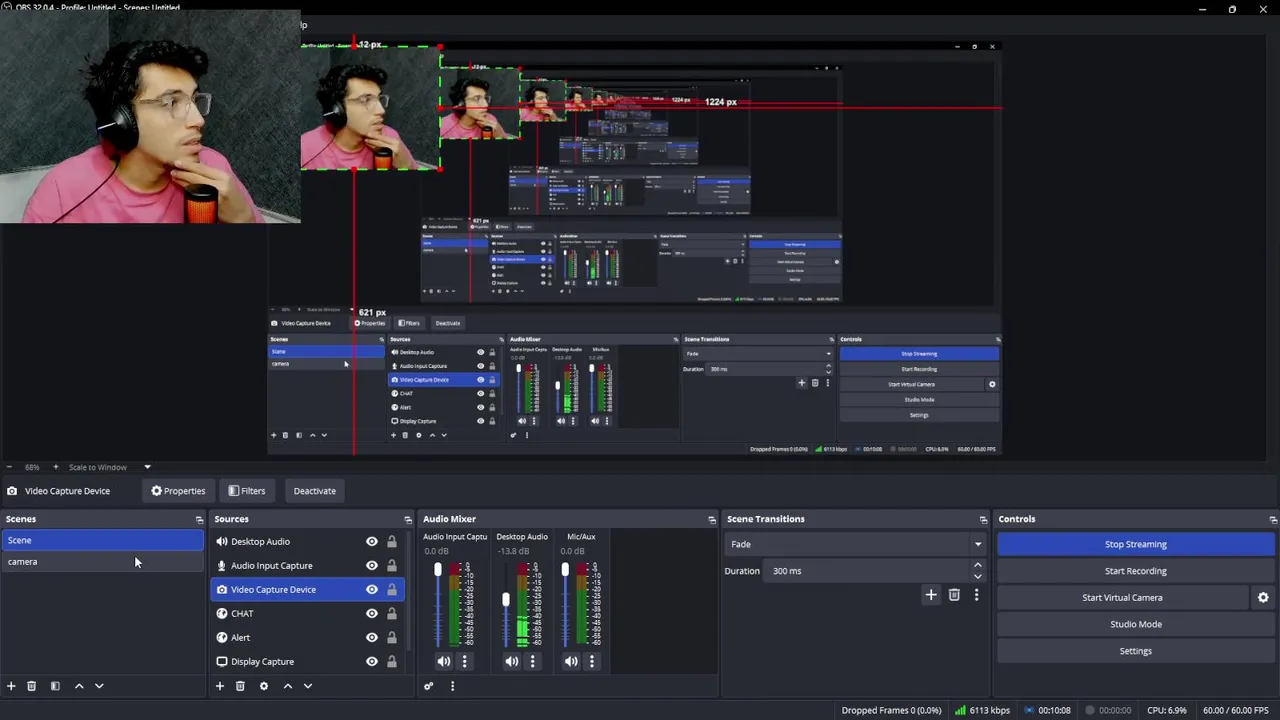Mute the Desktop Audio mixer channel
This screenshot has width=1280, height=720.
point(512,661)
